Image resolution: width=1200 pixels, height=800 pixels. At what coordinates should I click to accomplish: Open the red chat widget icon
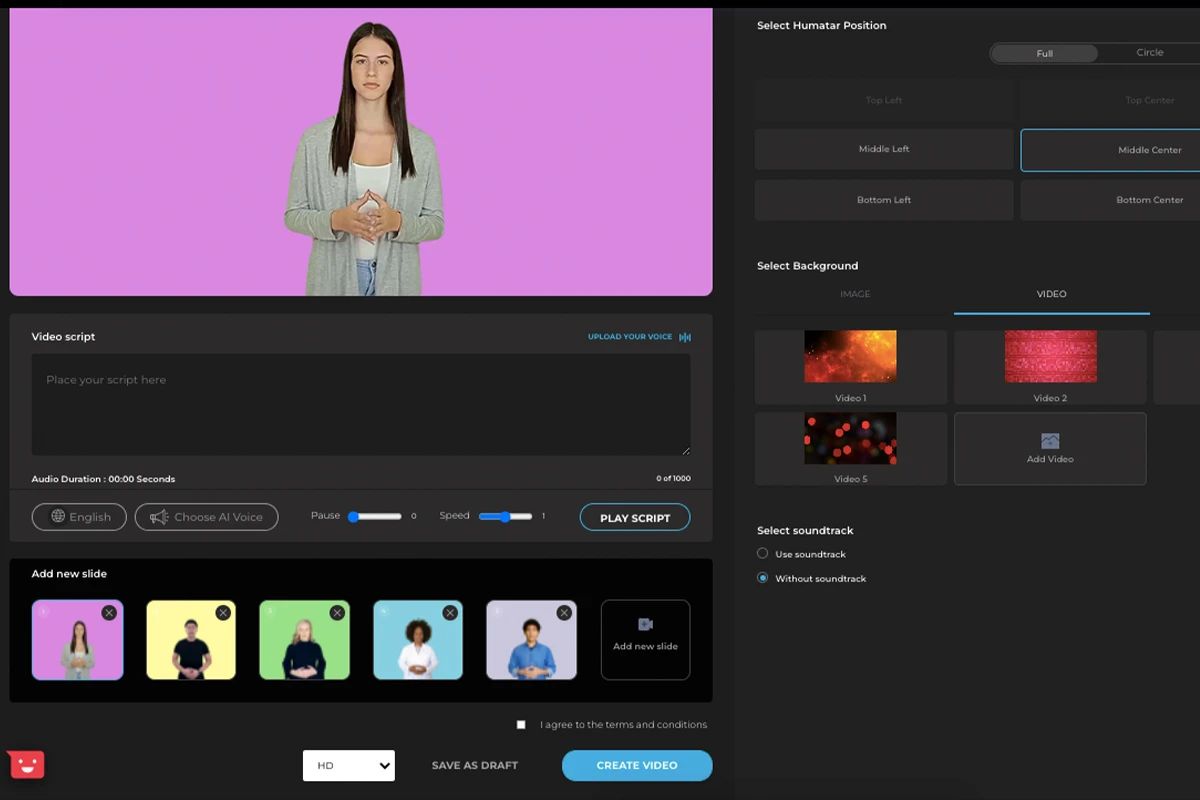click(26, 765)
